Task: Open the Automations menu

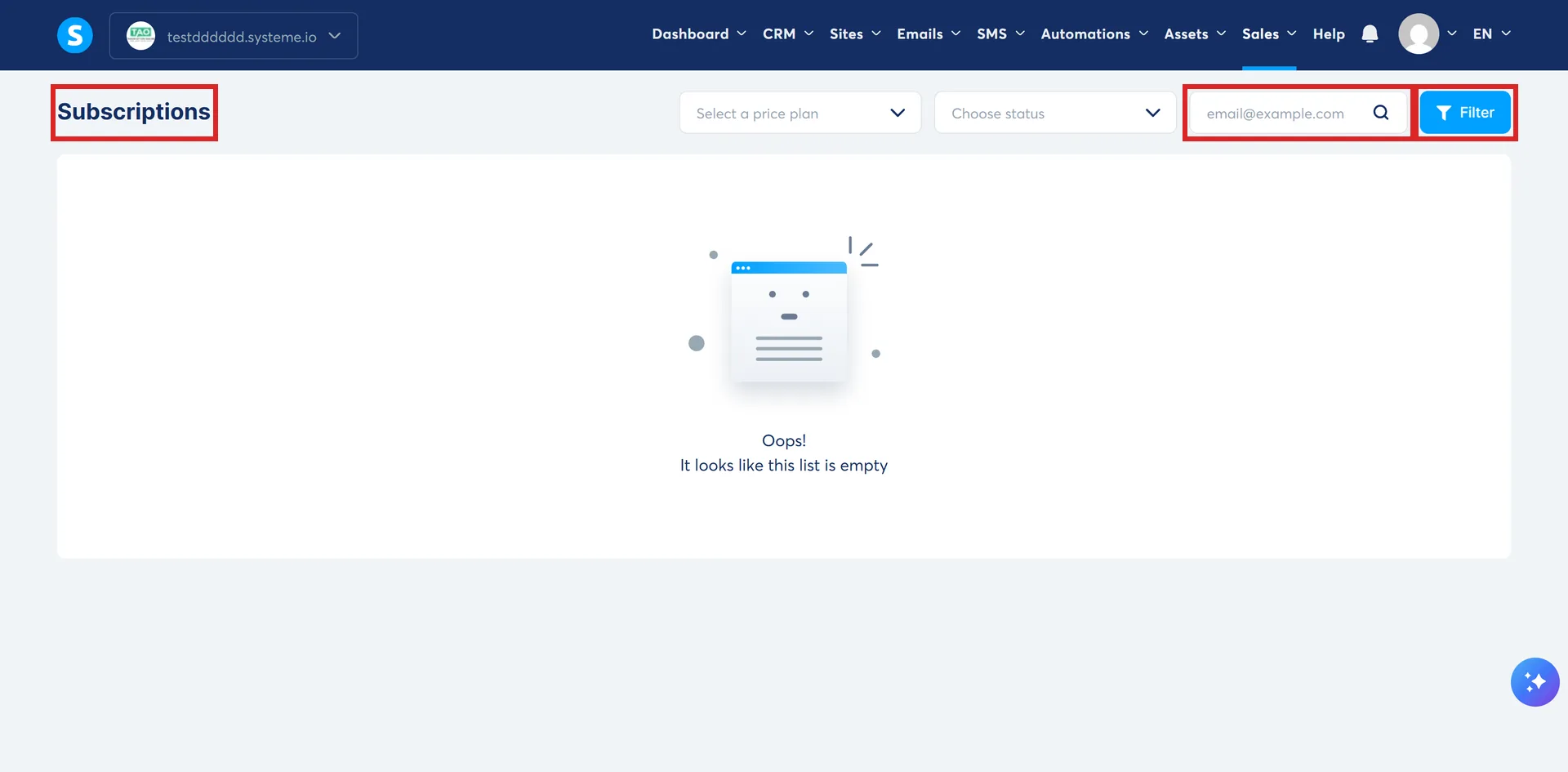Action: [x=1094, y=33]
